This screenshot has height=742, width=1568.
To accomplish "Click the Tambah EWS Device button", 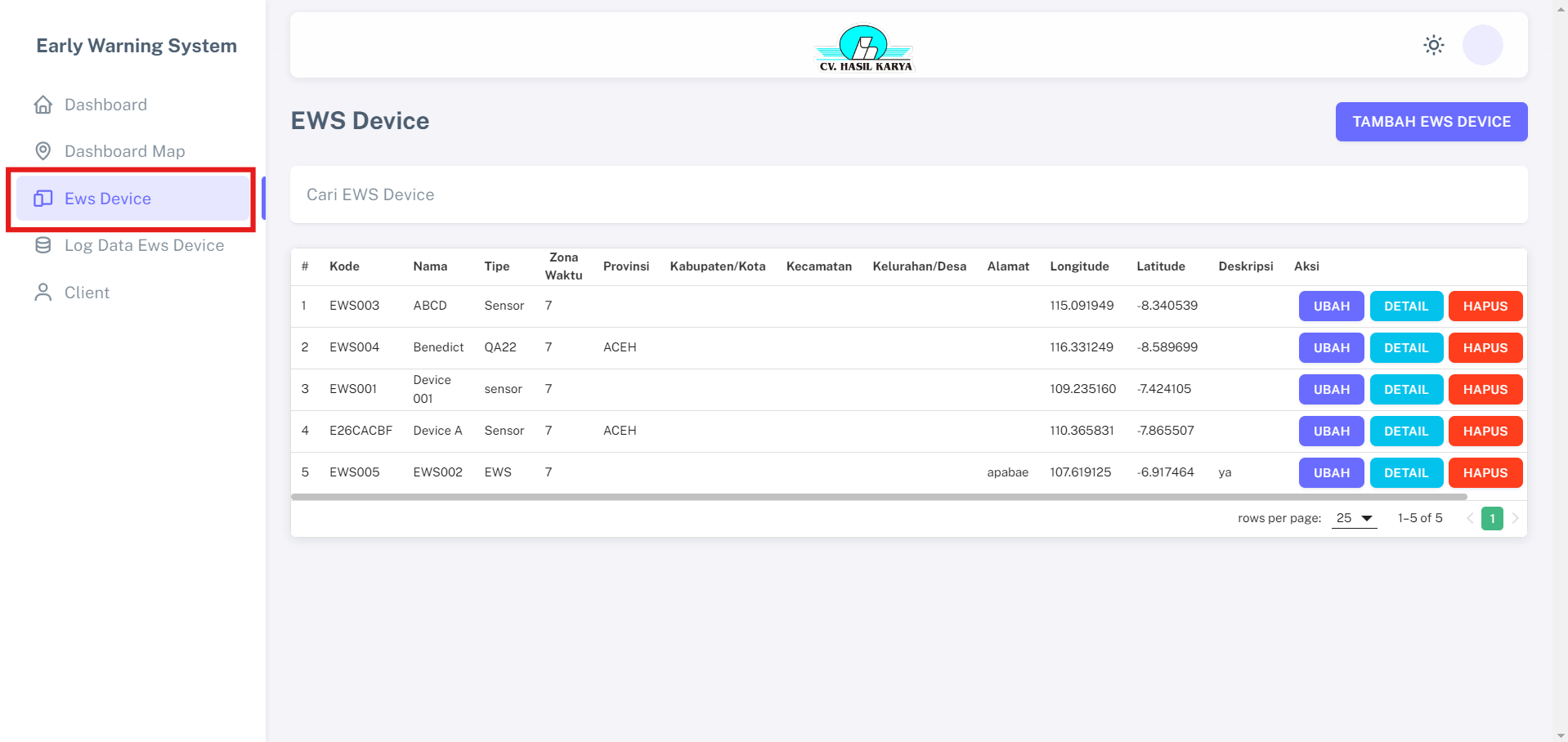I will coord(1431,122).
